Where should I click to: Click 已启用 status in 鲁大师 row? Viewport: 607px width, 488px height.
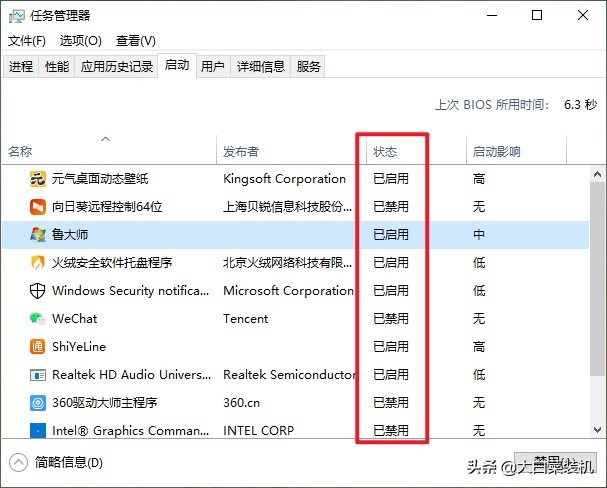tap(391, 235)
